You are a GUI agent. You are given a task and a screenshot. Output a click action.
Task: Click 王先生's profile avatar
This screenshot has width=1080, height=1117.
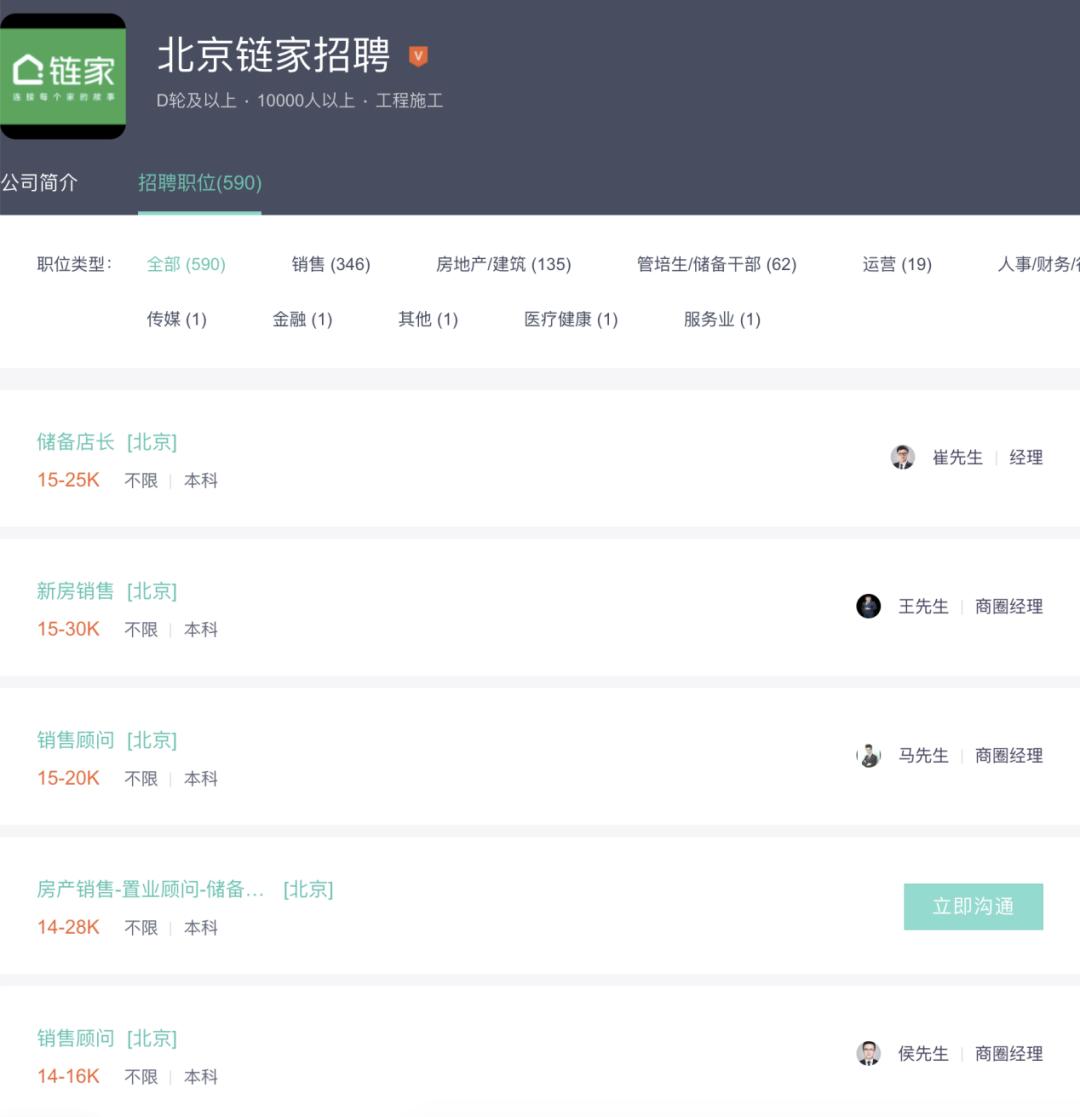868,607
